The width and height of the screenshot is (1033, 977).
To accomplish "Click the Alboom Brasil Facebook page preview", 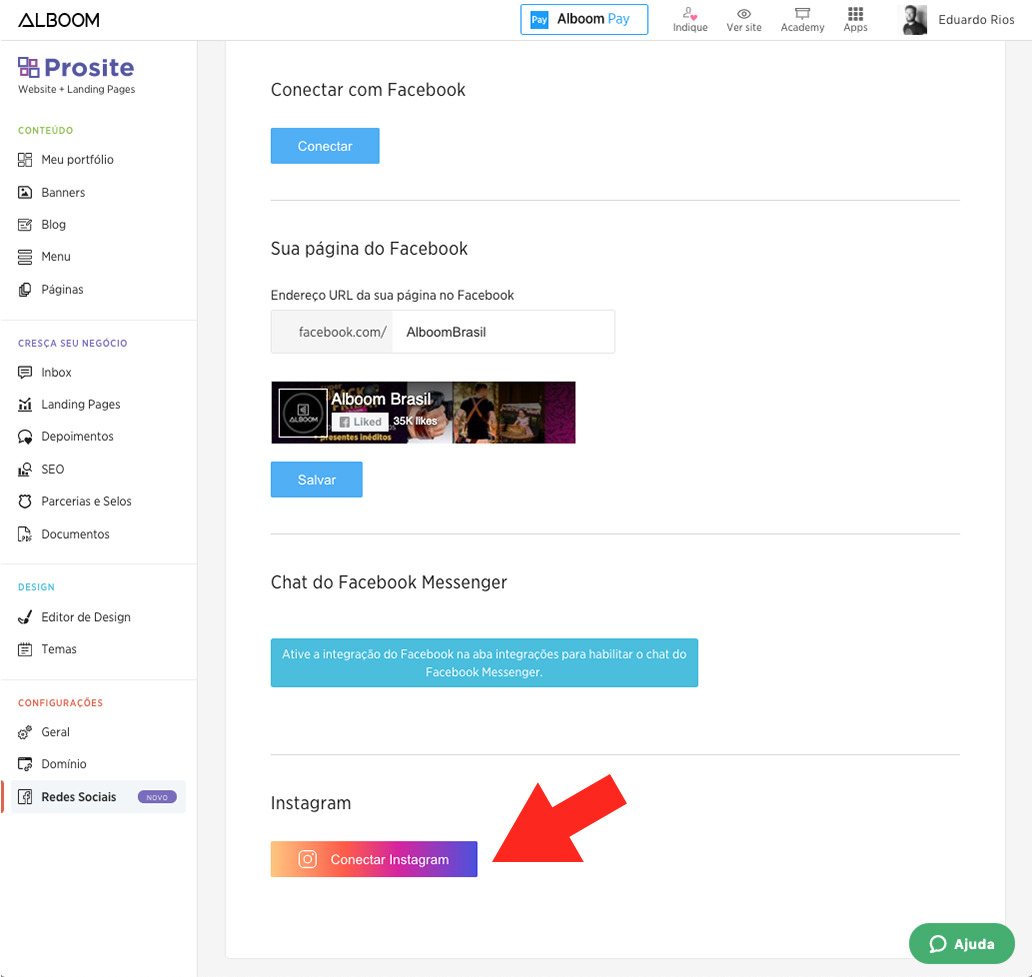I will [423, 412].
